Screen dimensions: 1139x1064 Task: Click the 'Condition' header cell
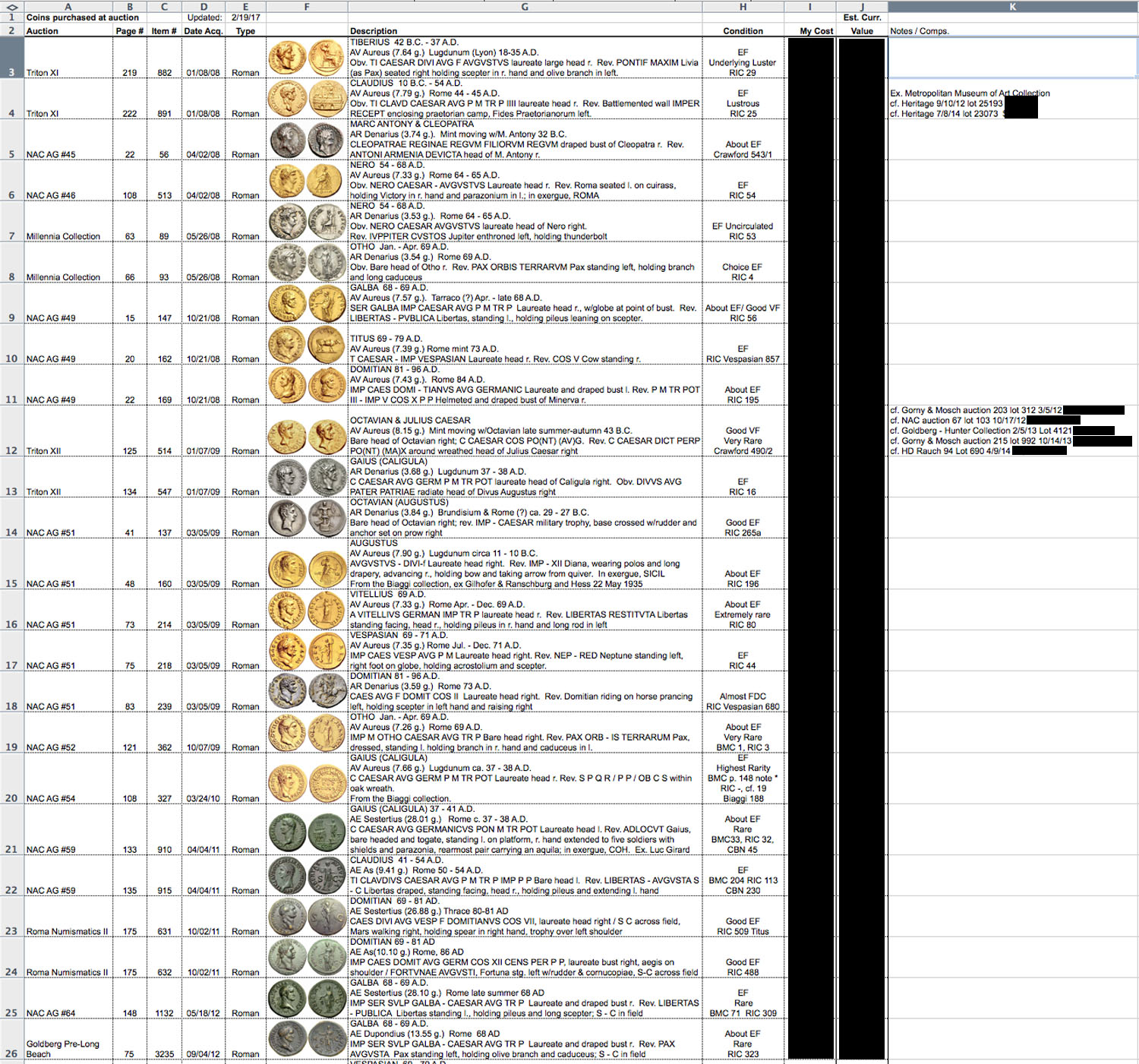[x=743, y=31]
